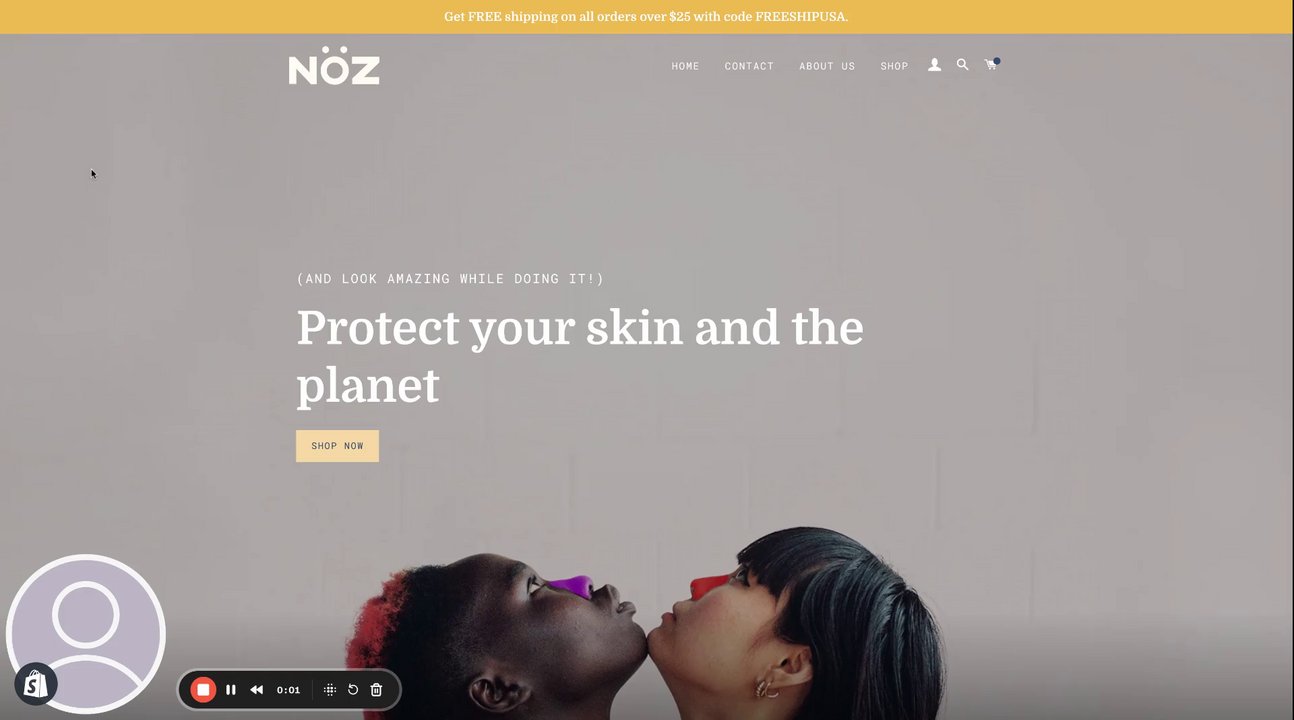
Task: Open the account login icon
Action: coord(934,65)
